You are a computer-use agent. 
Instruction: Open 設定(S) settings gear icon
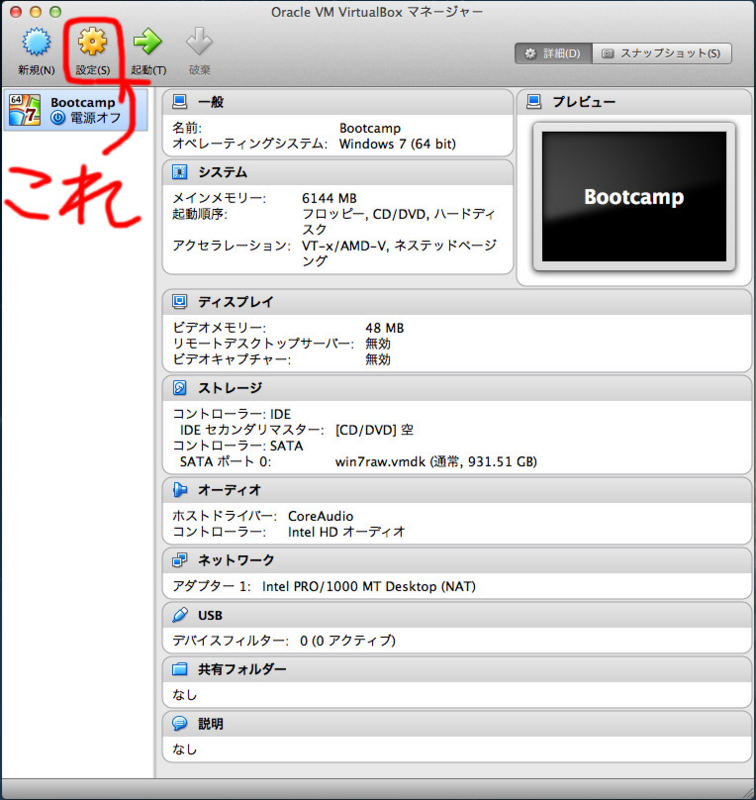point(92,42)
